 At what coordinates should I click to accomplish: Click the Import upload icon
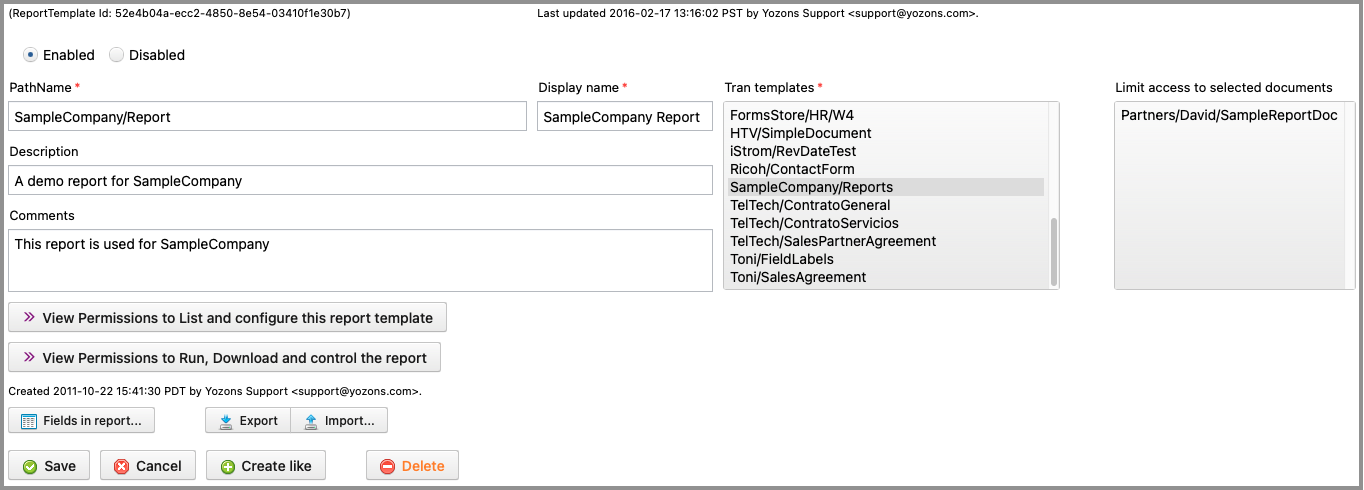(310, 421)
